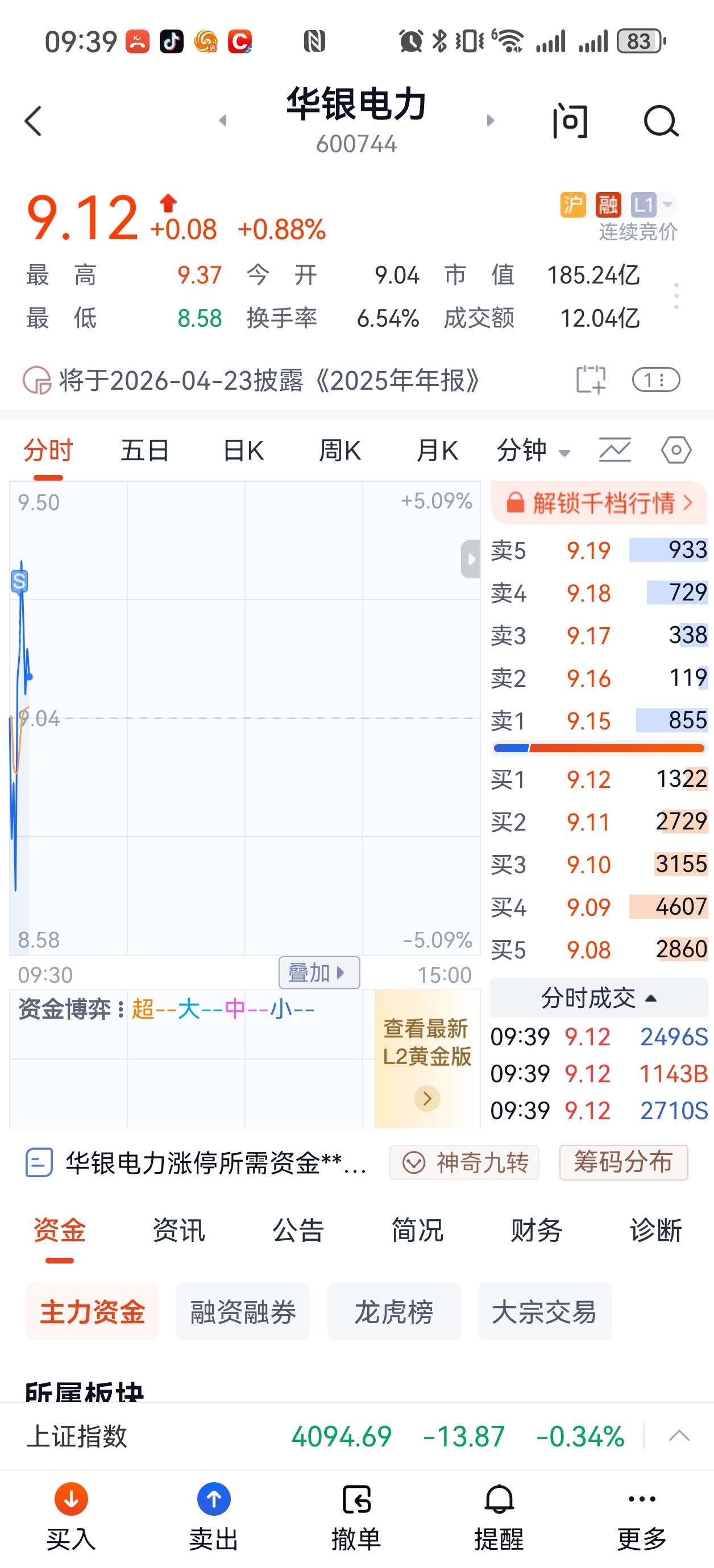714x1568 pixels.
Task: Open 查看最新L2黄金版 promotion
Action: point(427,1059)
